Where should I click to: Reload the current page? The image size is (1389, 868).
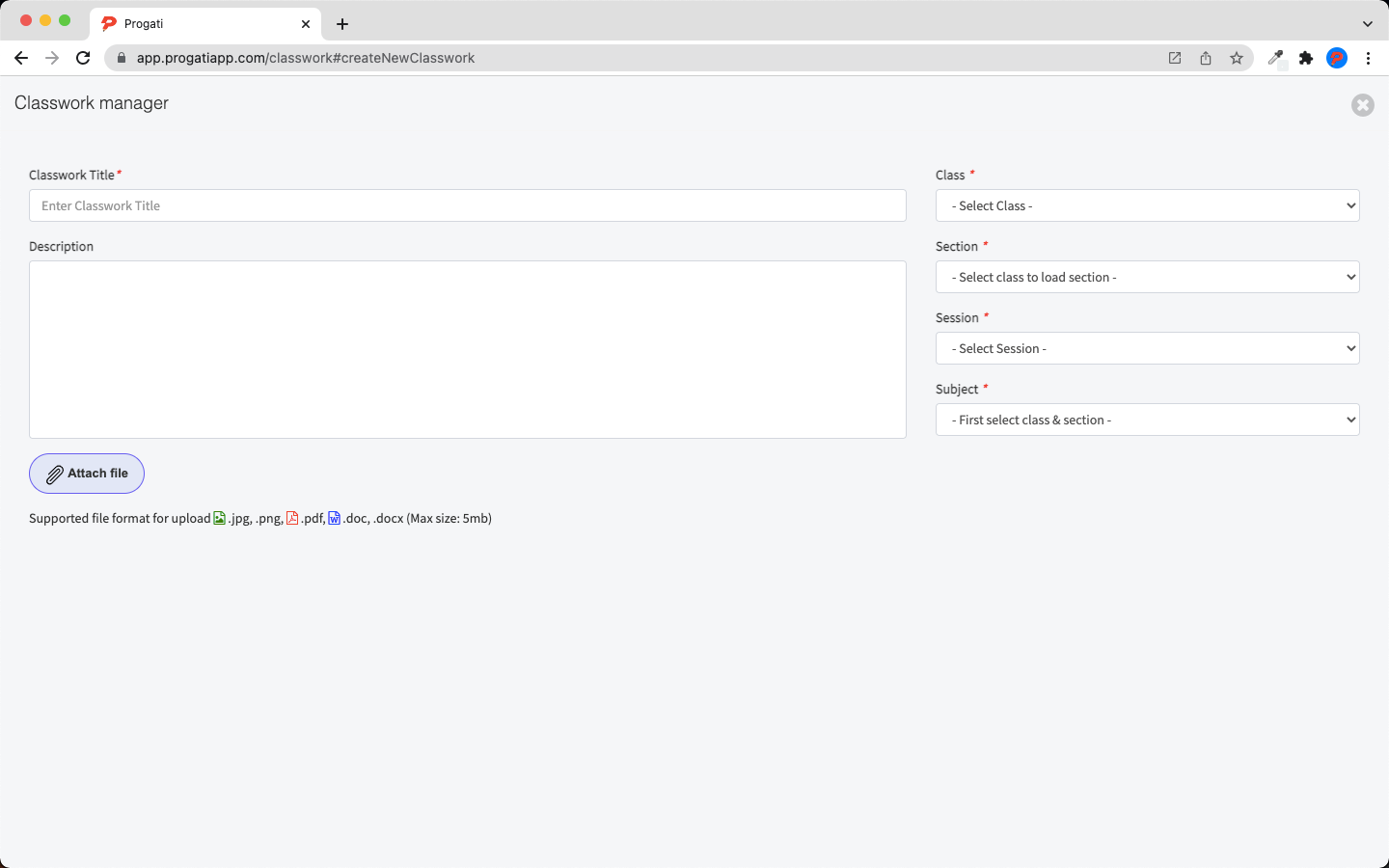83,58
